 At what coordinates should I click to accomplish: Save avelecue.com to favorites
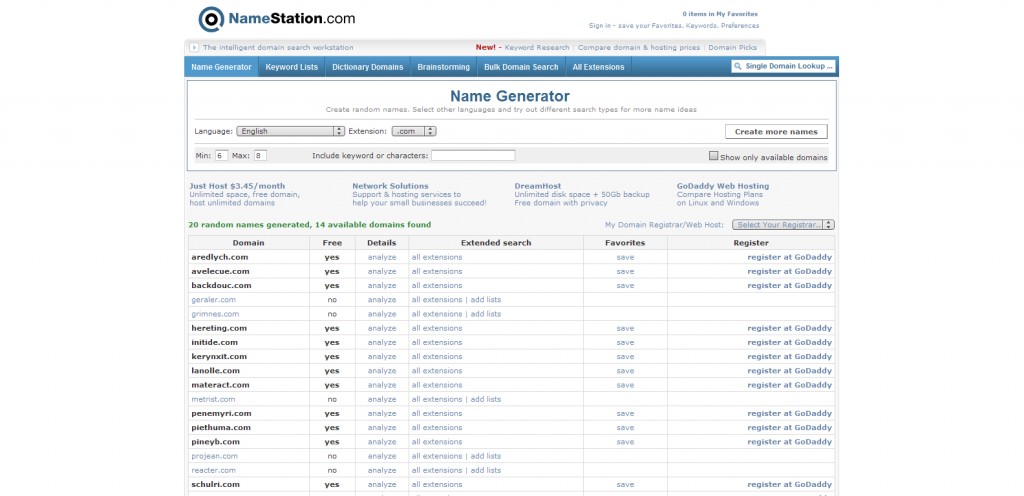pyautogui.click(x=625, y=271)
